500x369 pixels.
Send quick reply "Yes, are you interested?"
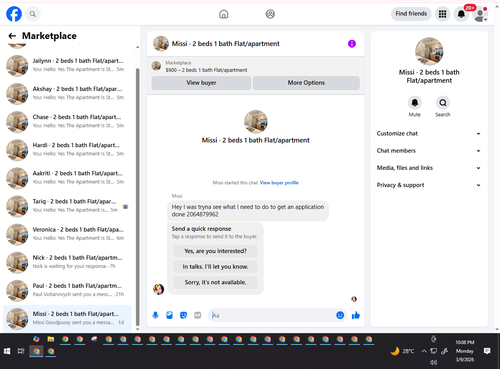click(215, 251)
